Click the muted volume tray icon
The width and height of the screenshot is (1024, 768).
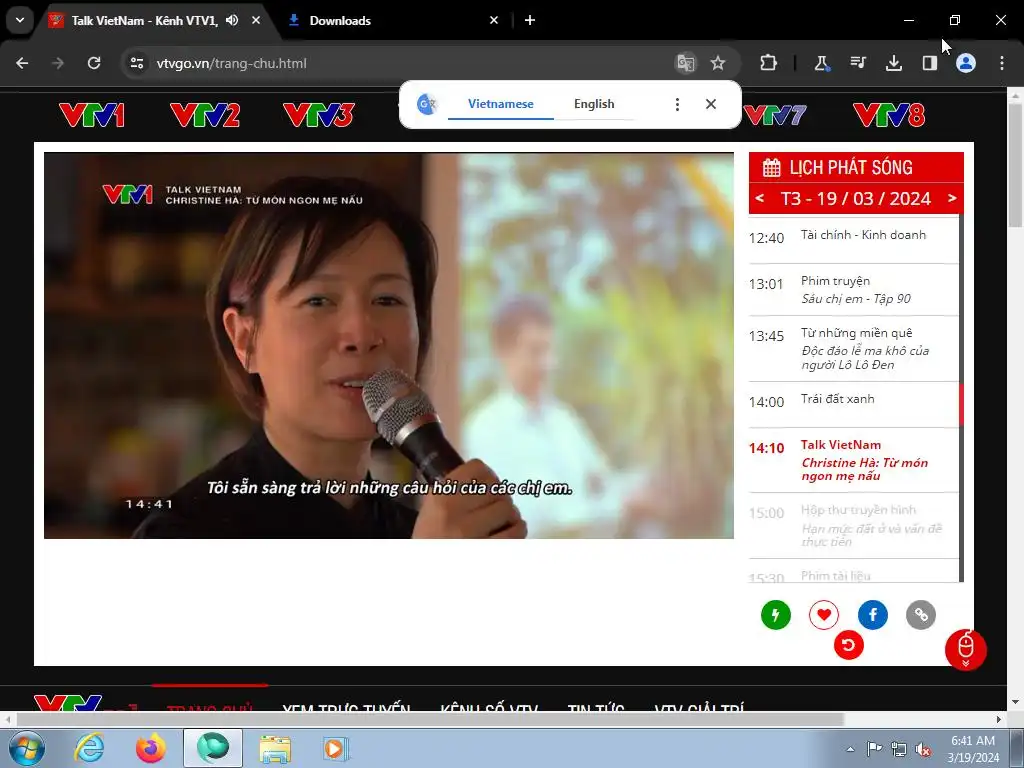(923, 749)
